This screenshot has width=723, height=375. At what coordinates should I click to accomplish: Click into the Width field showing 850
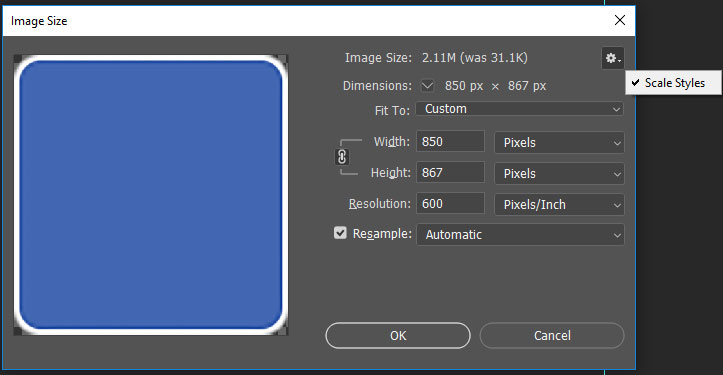(450, 141)
